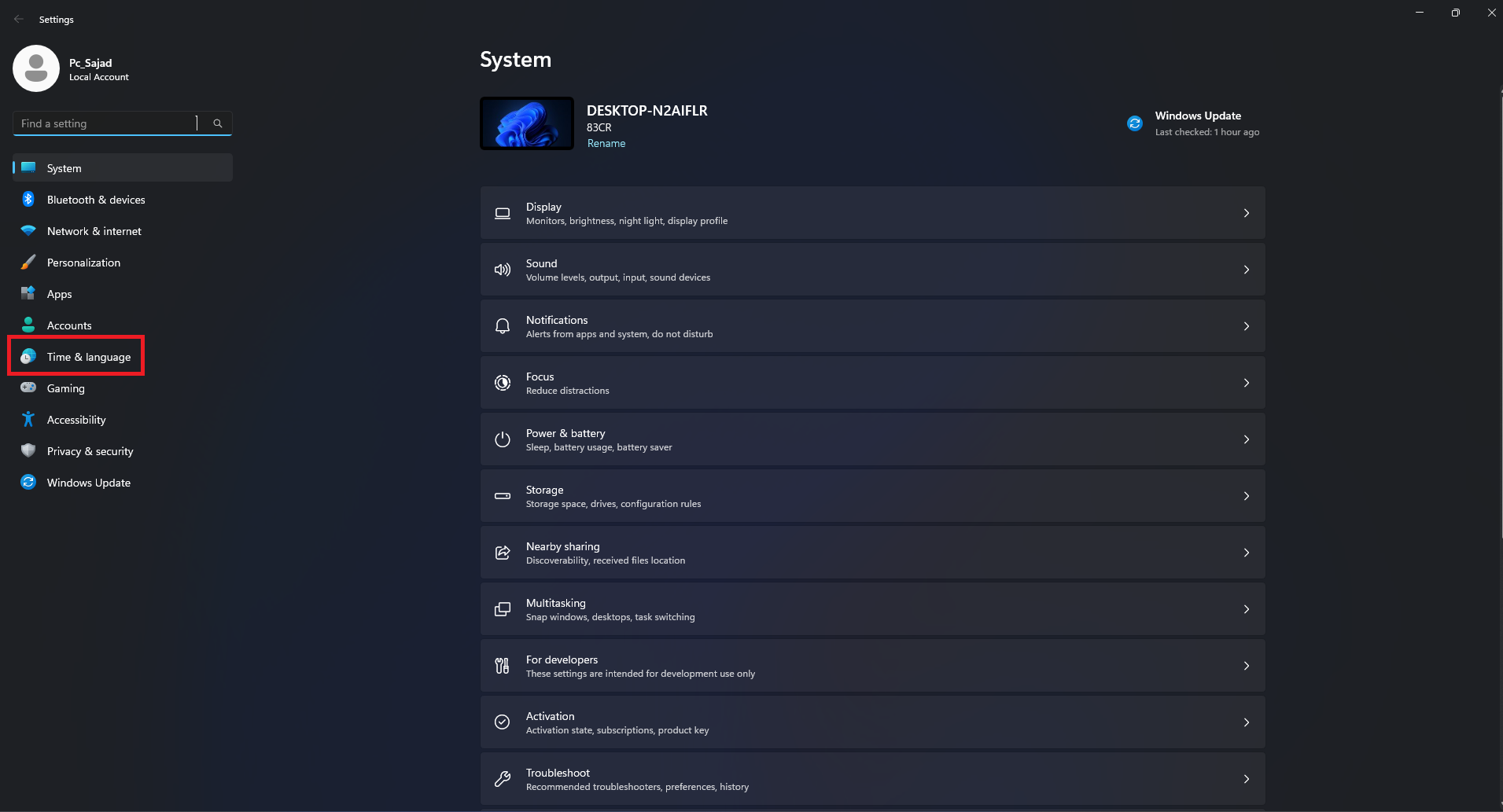Click the back arrow in title bar
Viewport: 1503px width, 812px height.
[x=19, y=19]
